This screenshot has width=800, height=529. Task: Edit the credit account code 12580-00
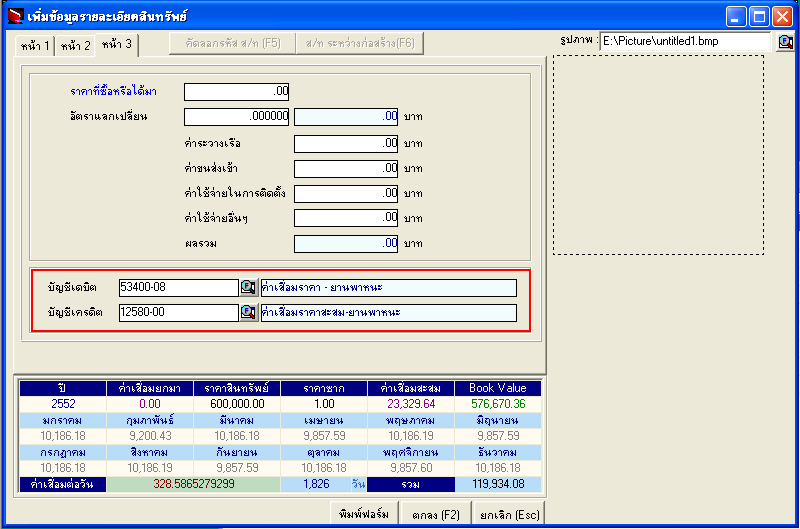point(177,313)
